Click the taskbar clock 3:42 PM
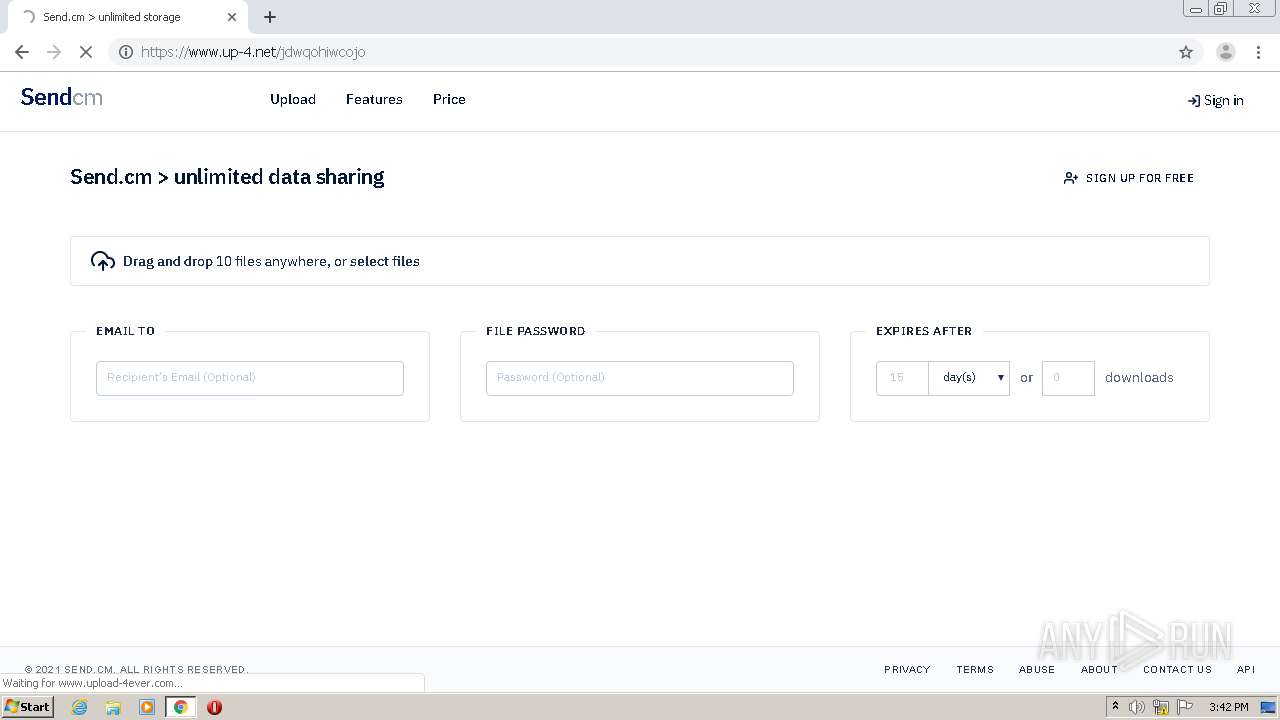This screenshot has width=1280, height=720. [1228, 707]
